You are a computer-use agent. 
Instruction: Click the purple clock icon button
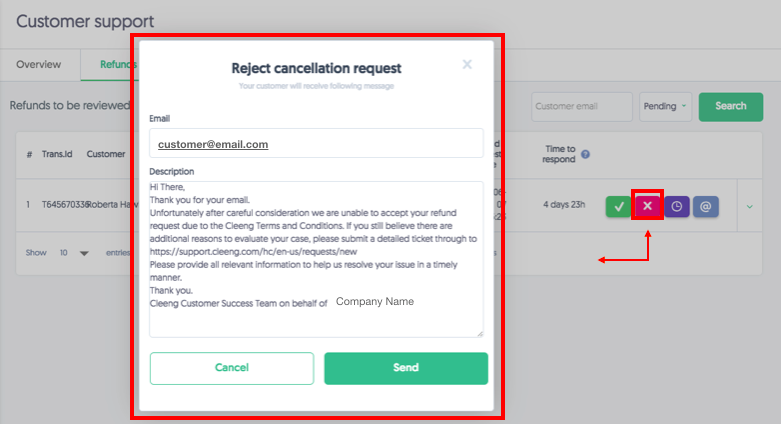pos(676,206)
